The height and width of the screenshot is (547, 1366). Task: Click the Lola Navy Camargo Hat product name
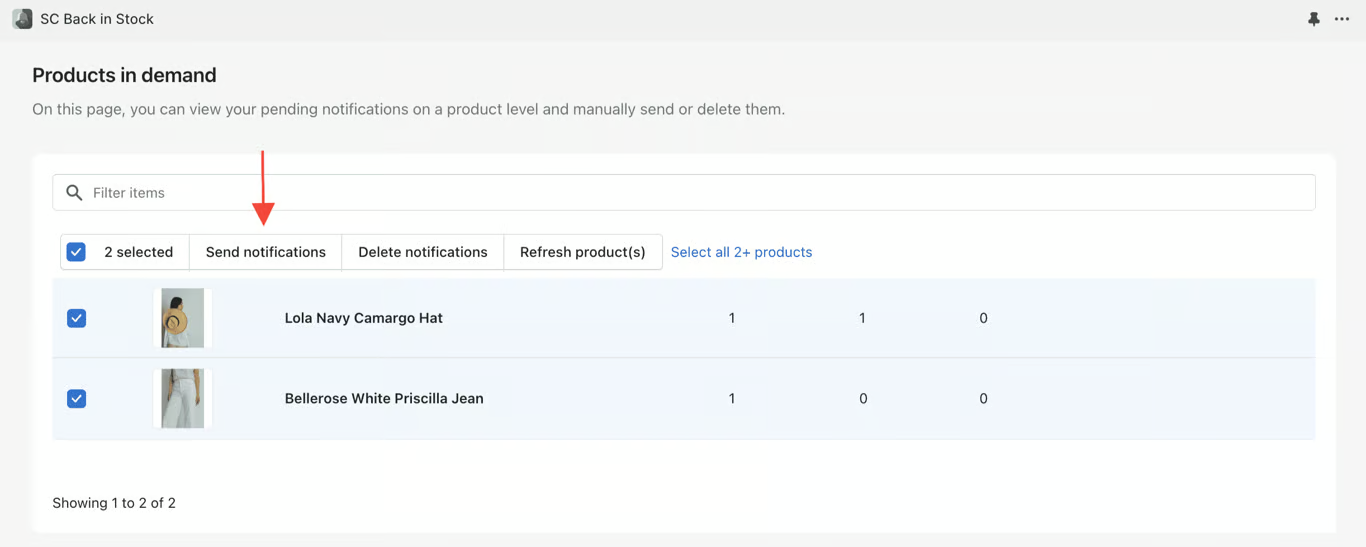coord(363,318)
